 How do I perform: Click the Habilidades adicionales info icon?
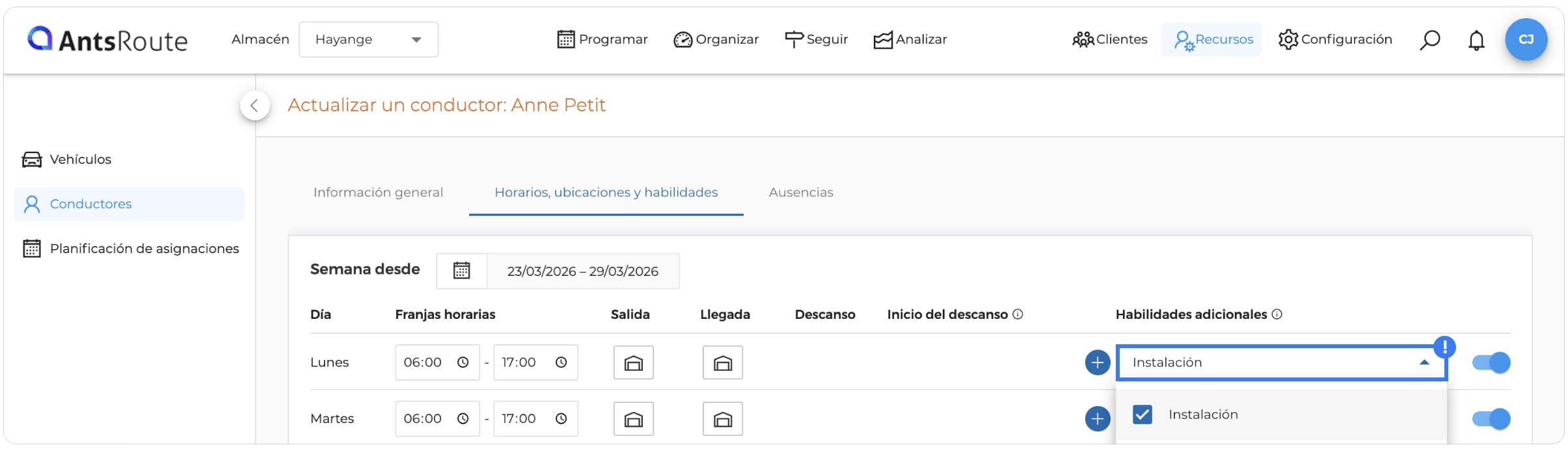pyautogui.click(x=1277, y=314)
